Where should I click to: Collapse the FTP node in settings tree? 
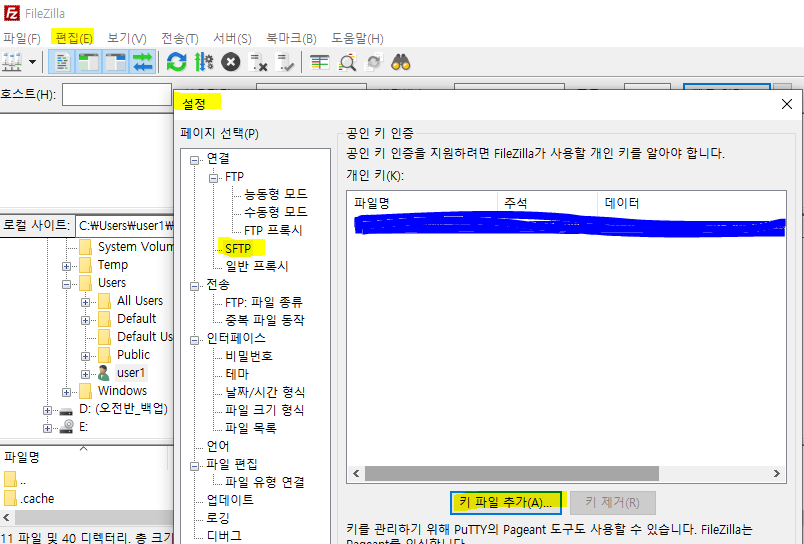[x=213, y=178]
